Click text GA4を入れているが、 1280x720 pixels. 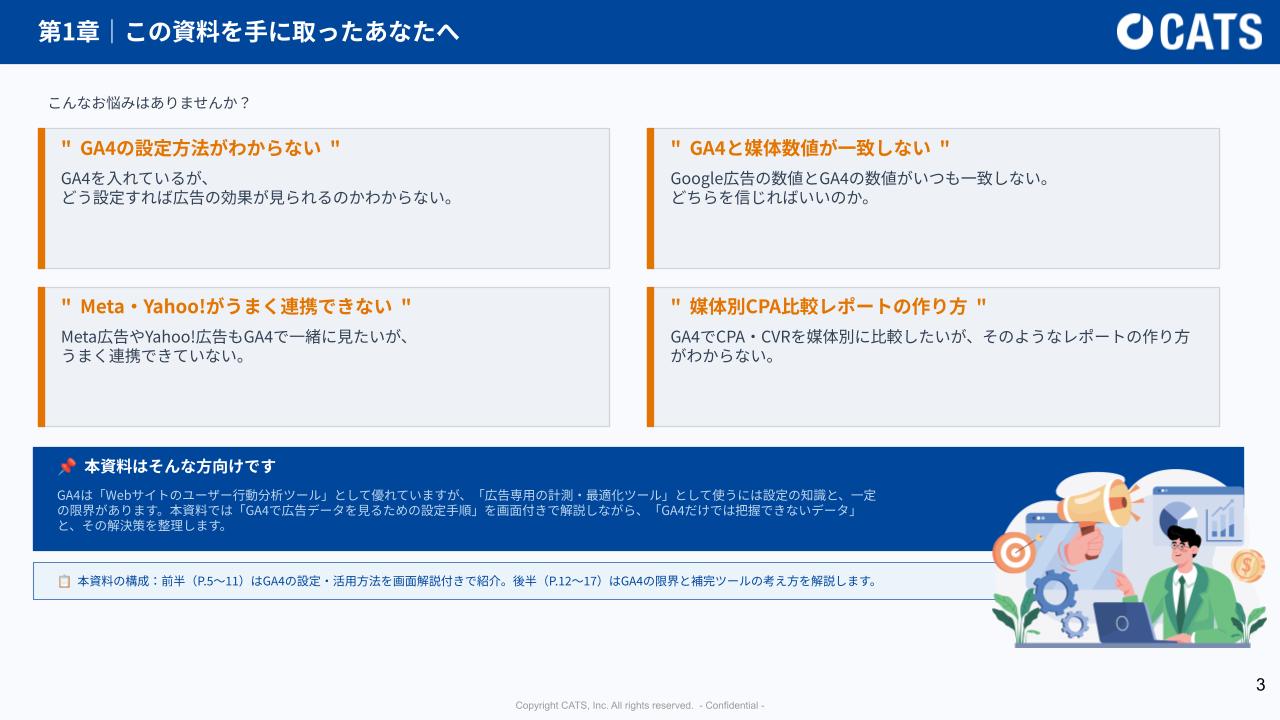134,179
